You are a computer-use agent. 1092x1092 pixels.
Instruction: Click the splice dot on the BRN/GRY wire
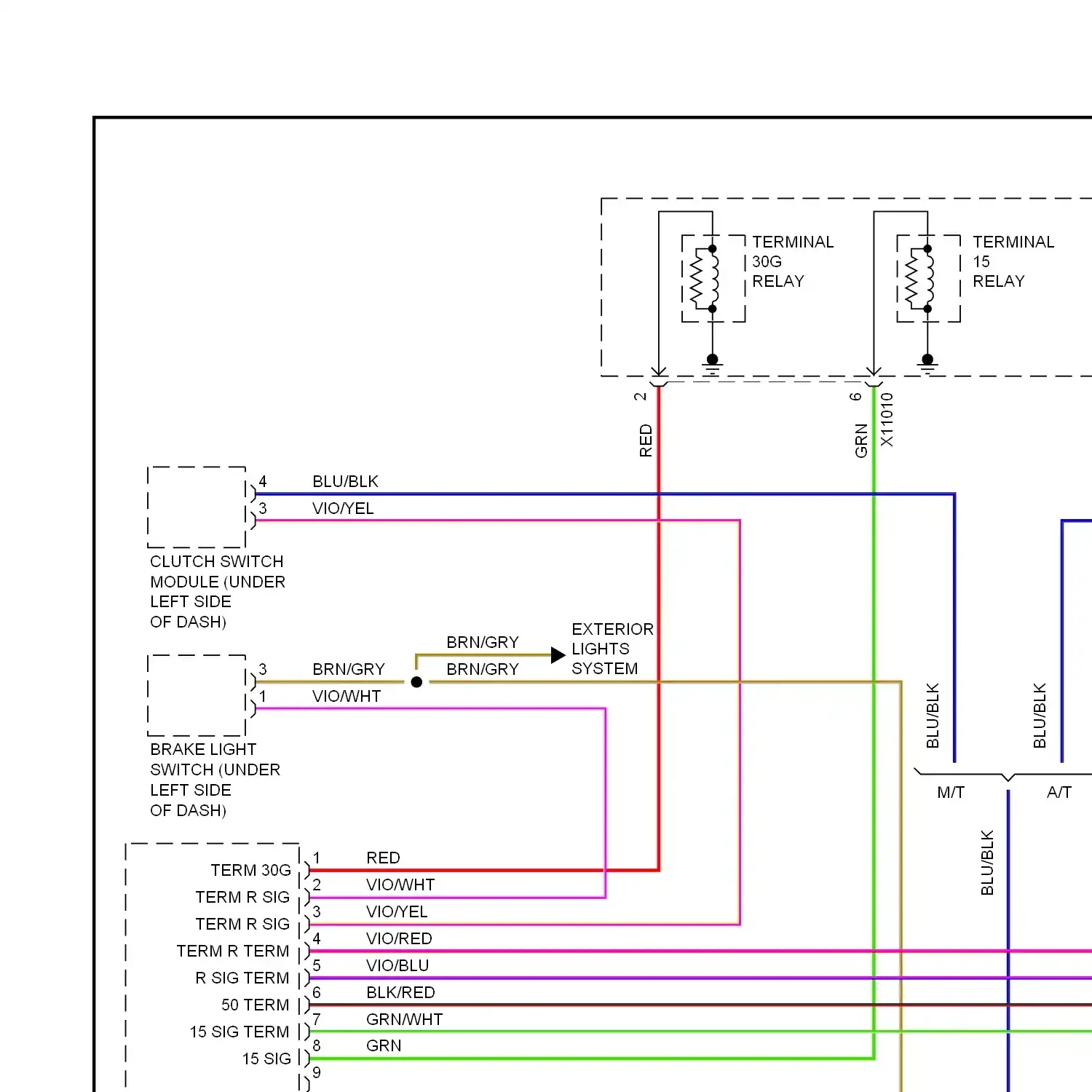coord(416,682)
